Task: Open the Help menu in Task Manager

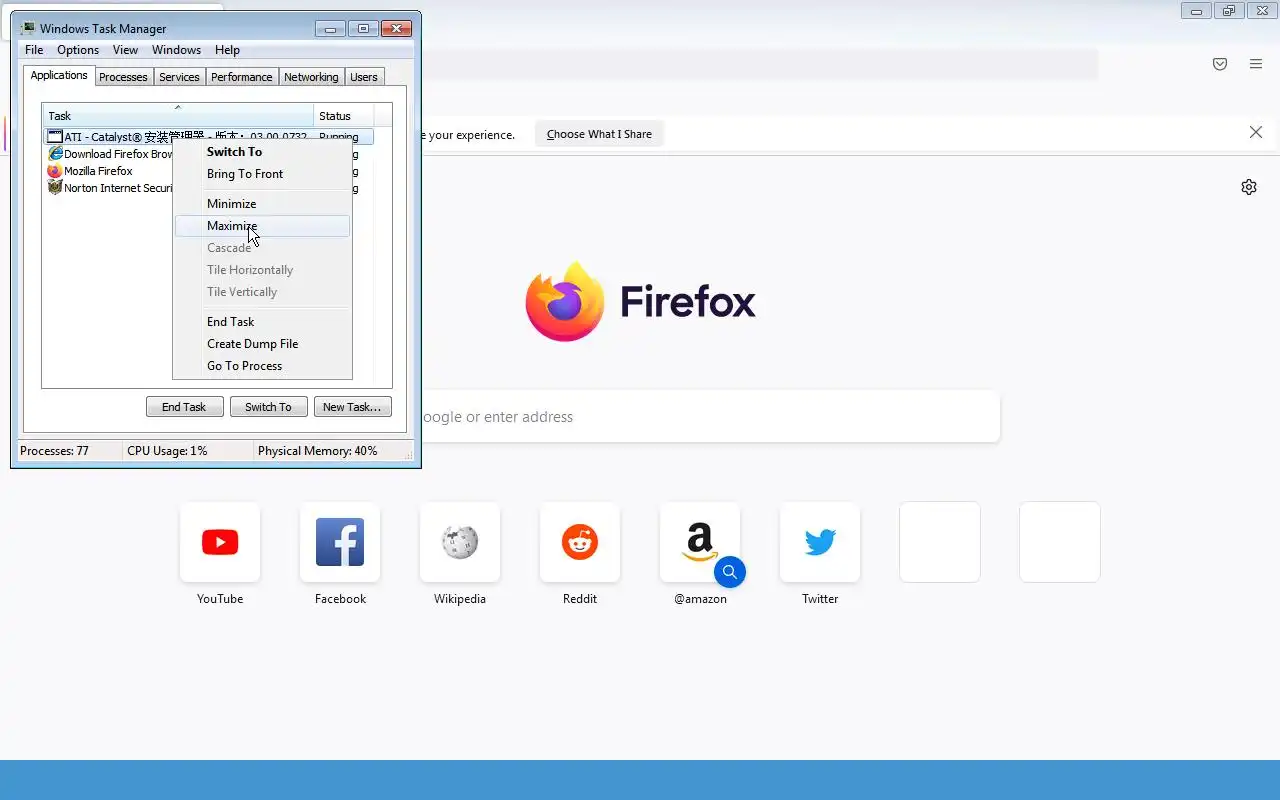Action: tap(227, 50)
